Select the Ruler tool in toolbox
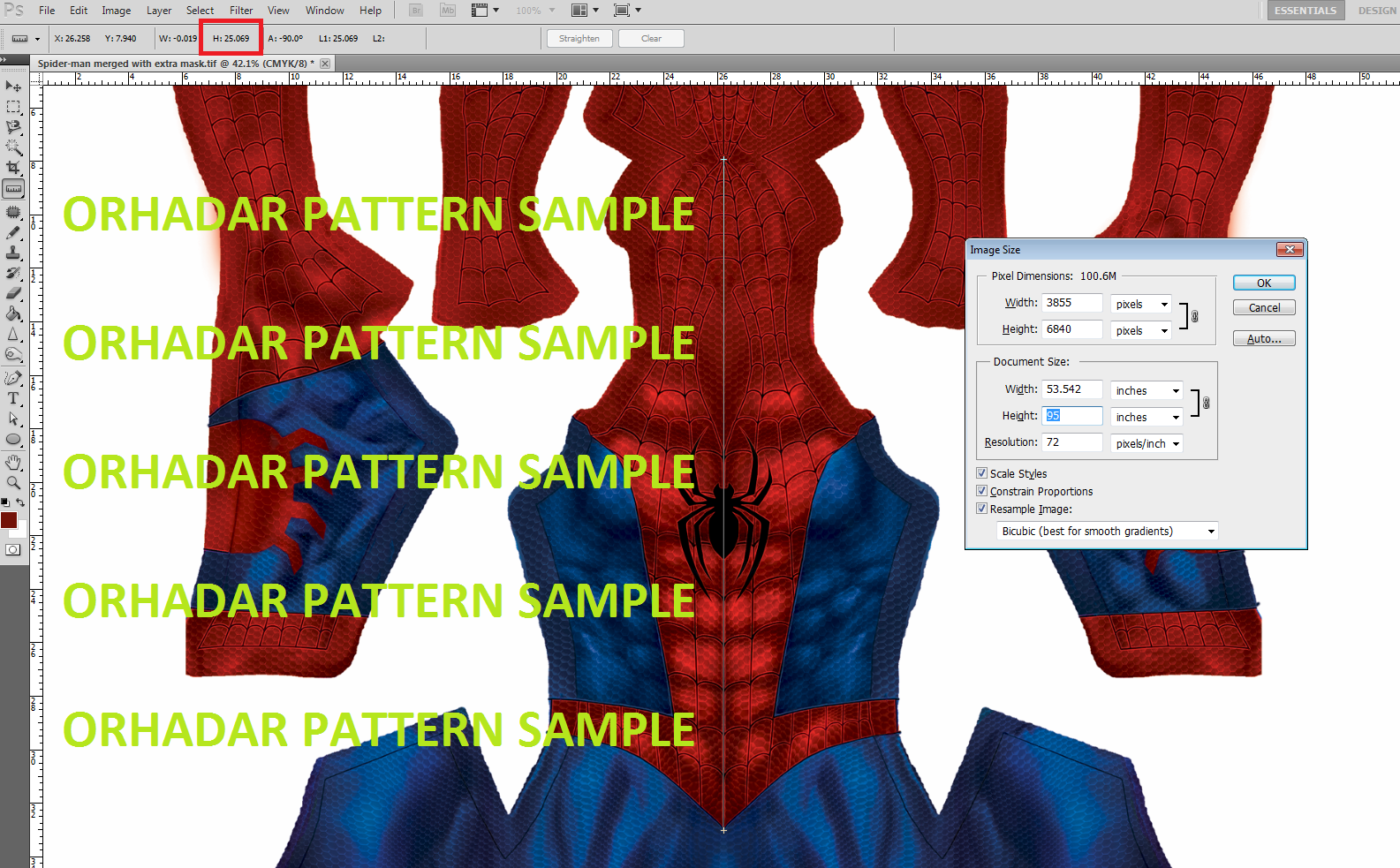 [x=13, y=189]
